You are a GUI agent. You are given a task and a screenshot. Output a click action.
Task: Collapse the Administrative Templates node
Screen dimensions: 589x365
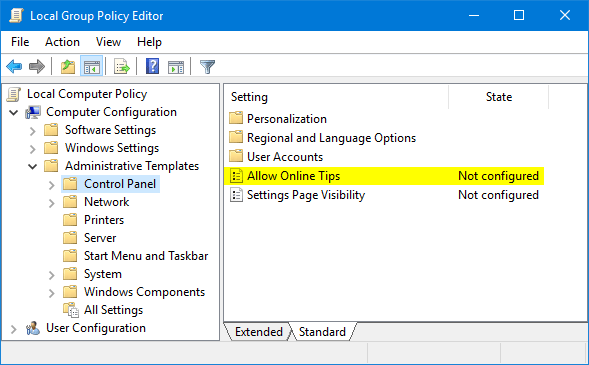point(33,166)
